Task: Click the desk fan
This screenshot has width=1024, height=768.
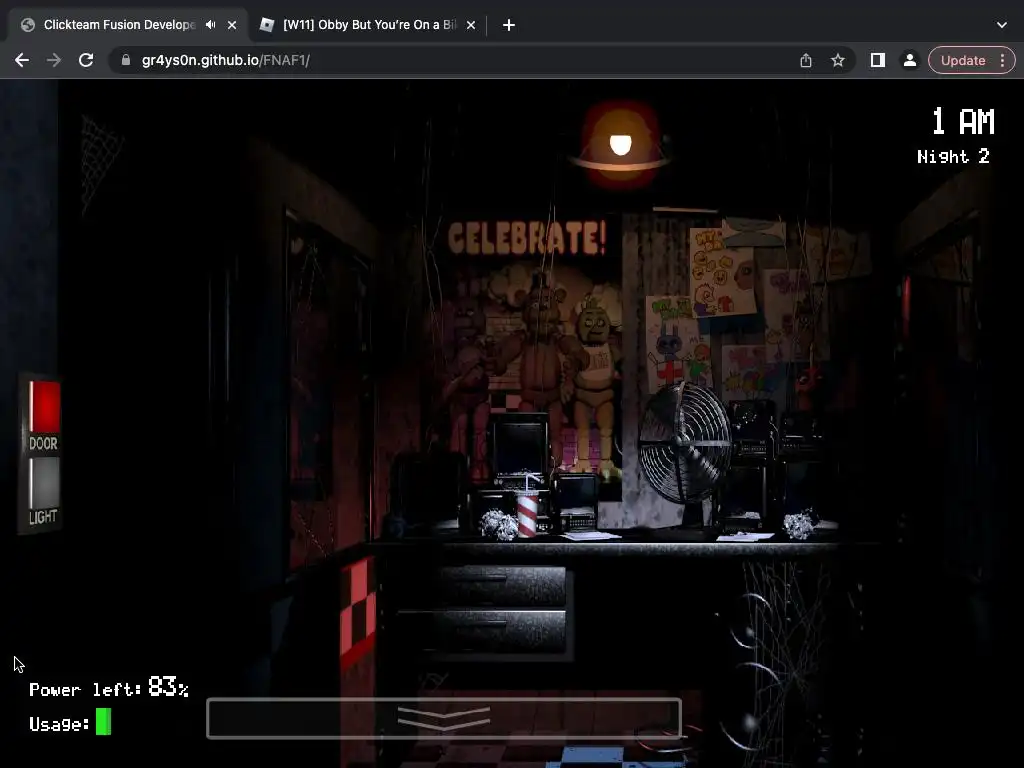Action: [684, 444]
